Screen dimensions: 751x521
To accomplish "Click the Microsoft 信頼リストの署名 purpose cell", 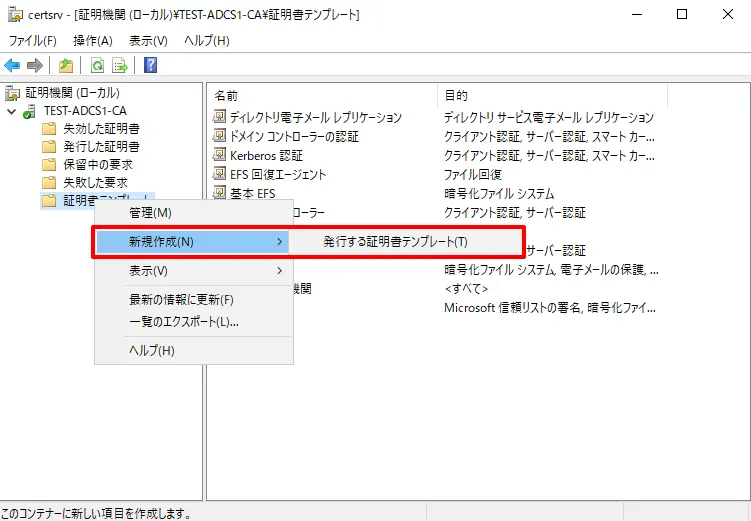I will (x=550, y=307).
